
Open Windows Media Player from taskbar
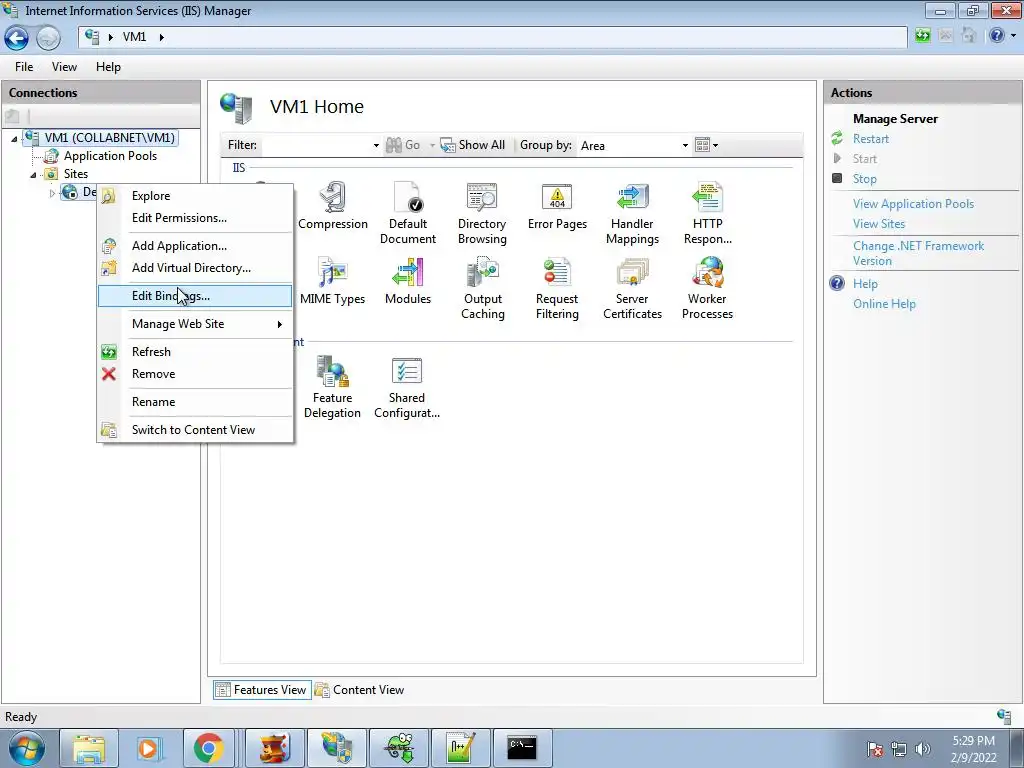point(148,748)
